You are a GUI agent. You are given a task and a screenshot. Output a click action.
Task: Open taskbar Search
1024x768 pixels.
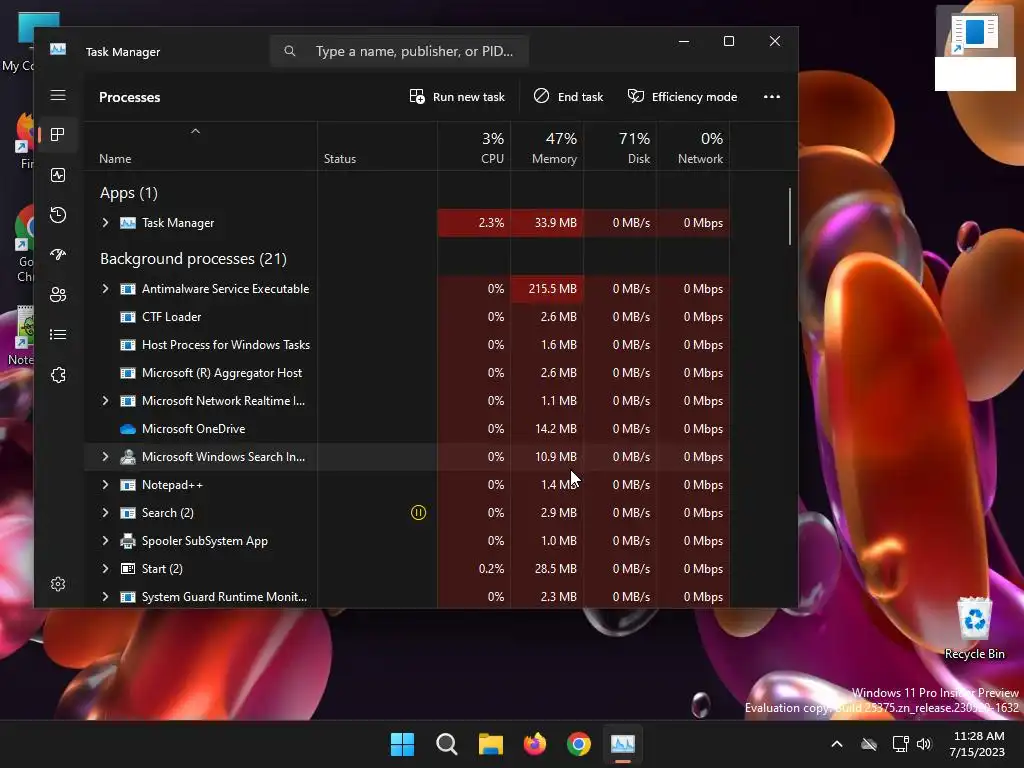pyautogui.click(x=447, y=744)
